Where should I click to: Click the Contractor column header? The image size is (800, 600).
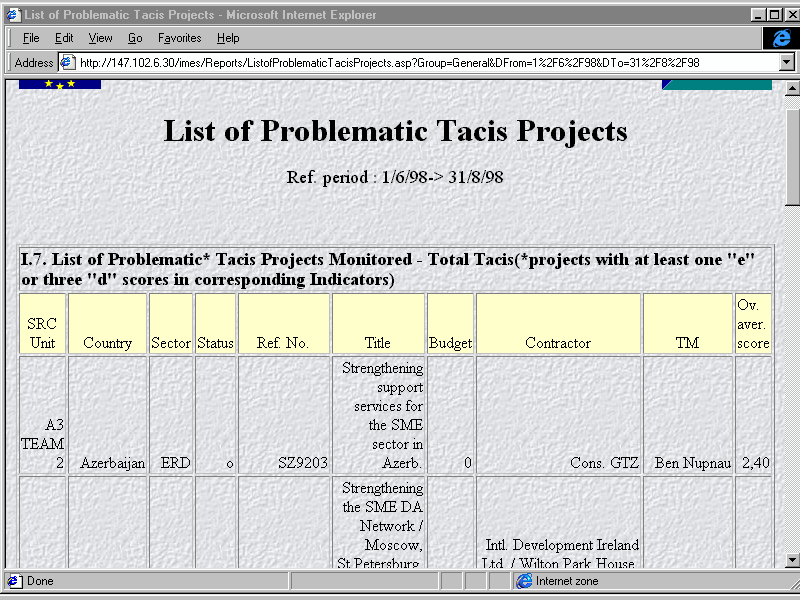click(x=558, y=343)
